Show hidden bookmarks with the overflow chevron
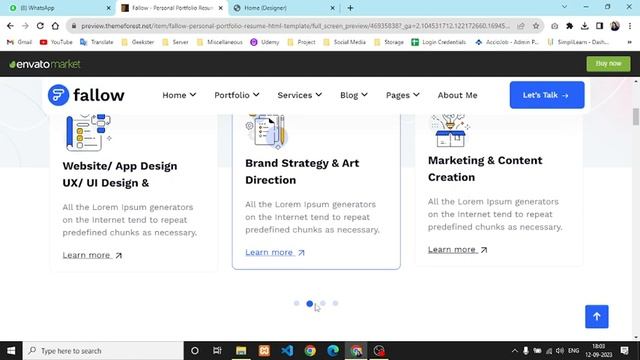This screenshot has height=360, width=640. click(629, 42)
